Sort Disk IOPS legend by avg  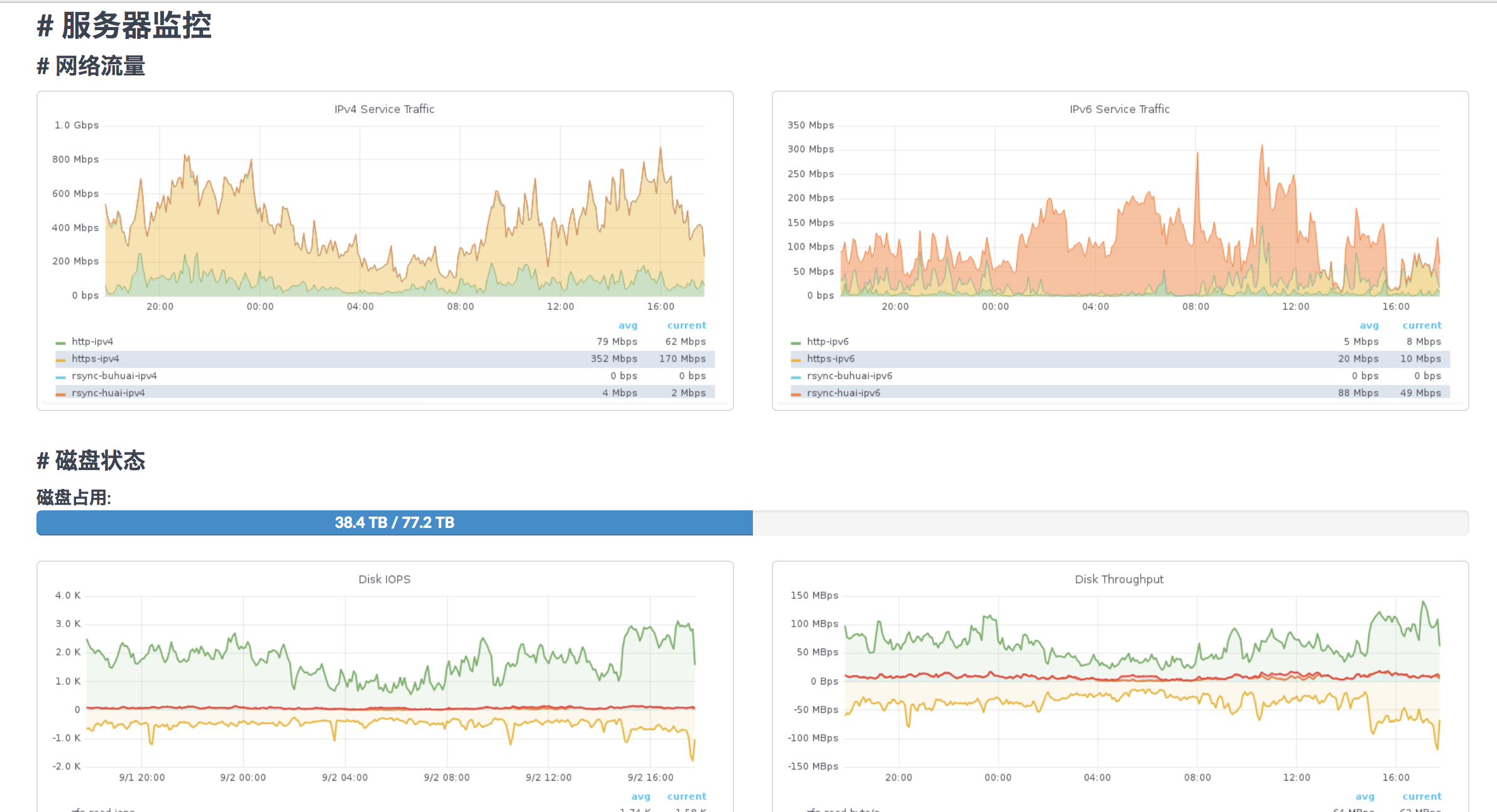click(641, 796)
